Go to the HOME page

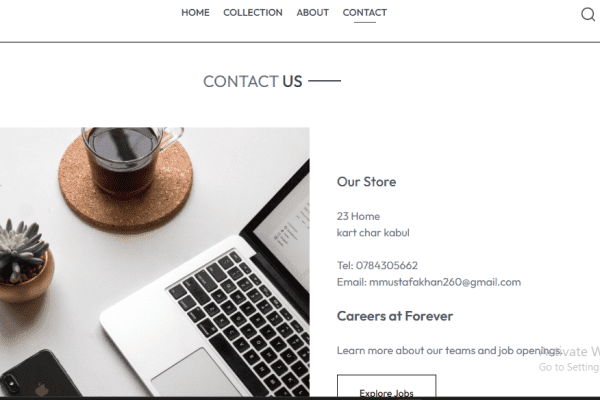tap(196, 13)
